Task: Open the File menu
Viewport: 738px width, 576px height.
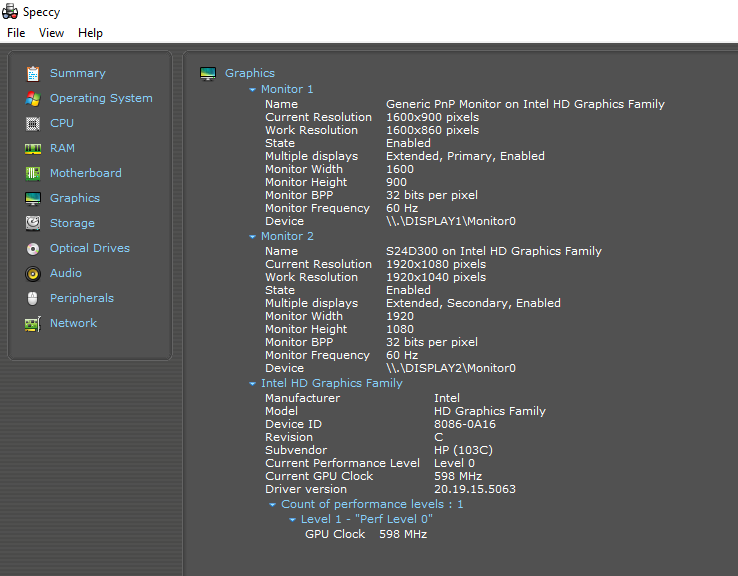Action: pyautogui.click(x=16, y=33)
